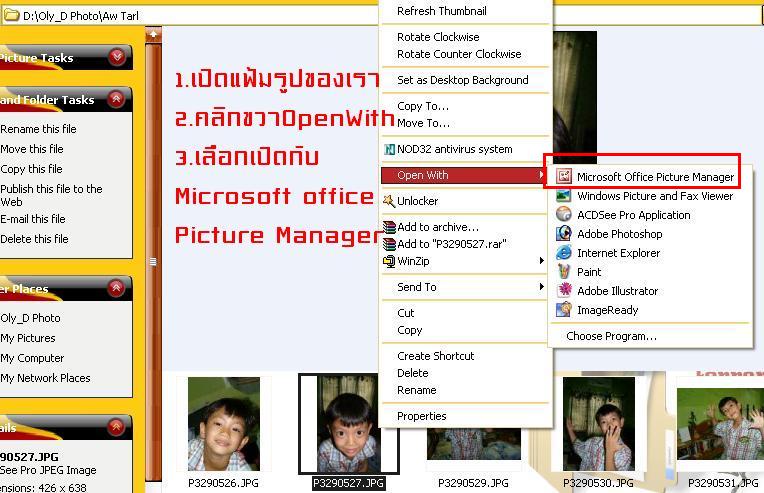This screenshot has width=764, height=493.
Task: Click Delete this file link
Action: click(x=35, y=239)
